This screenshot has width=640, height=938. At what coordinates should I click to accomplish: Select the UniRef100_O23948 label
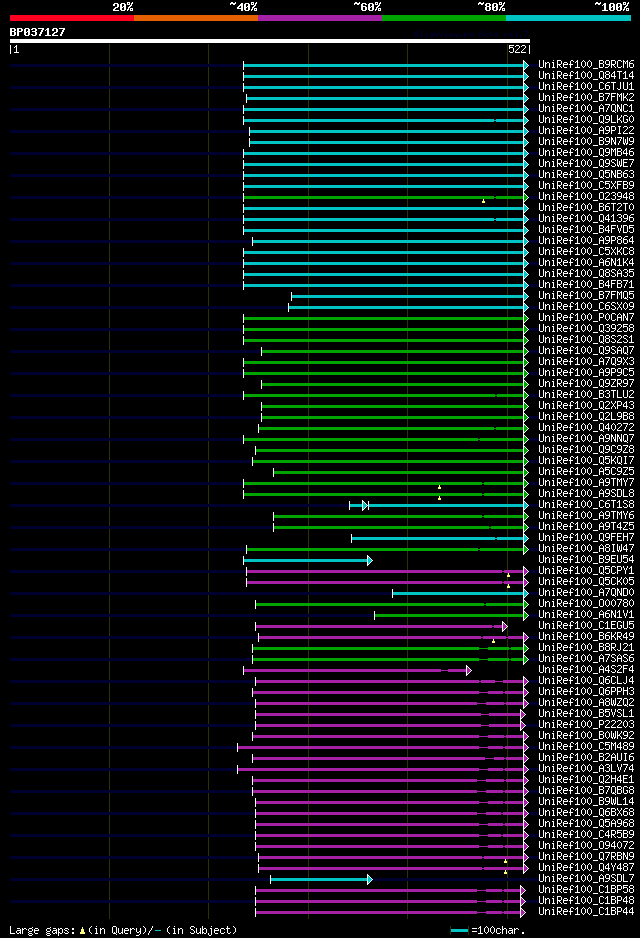pos(586,197)
